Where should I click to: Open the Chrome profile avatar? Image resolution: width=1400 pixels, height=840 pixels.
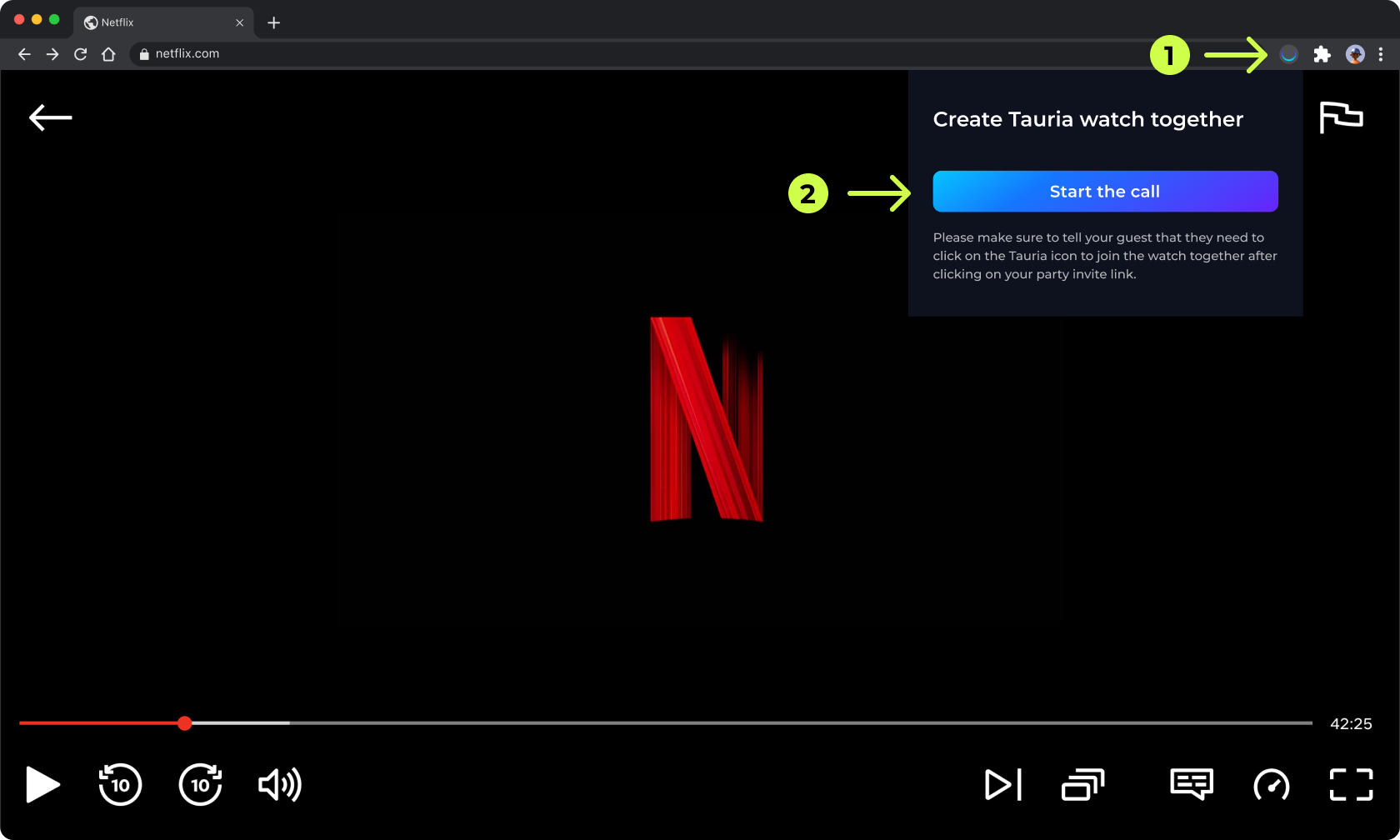pos(1355,54)
